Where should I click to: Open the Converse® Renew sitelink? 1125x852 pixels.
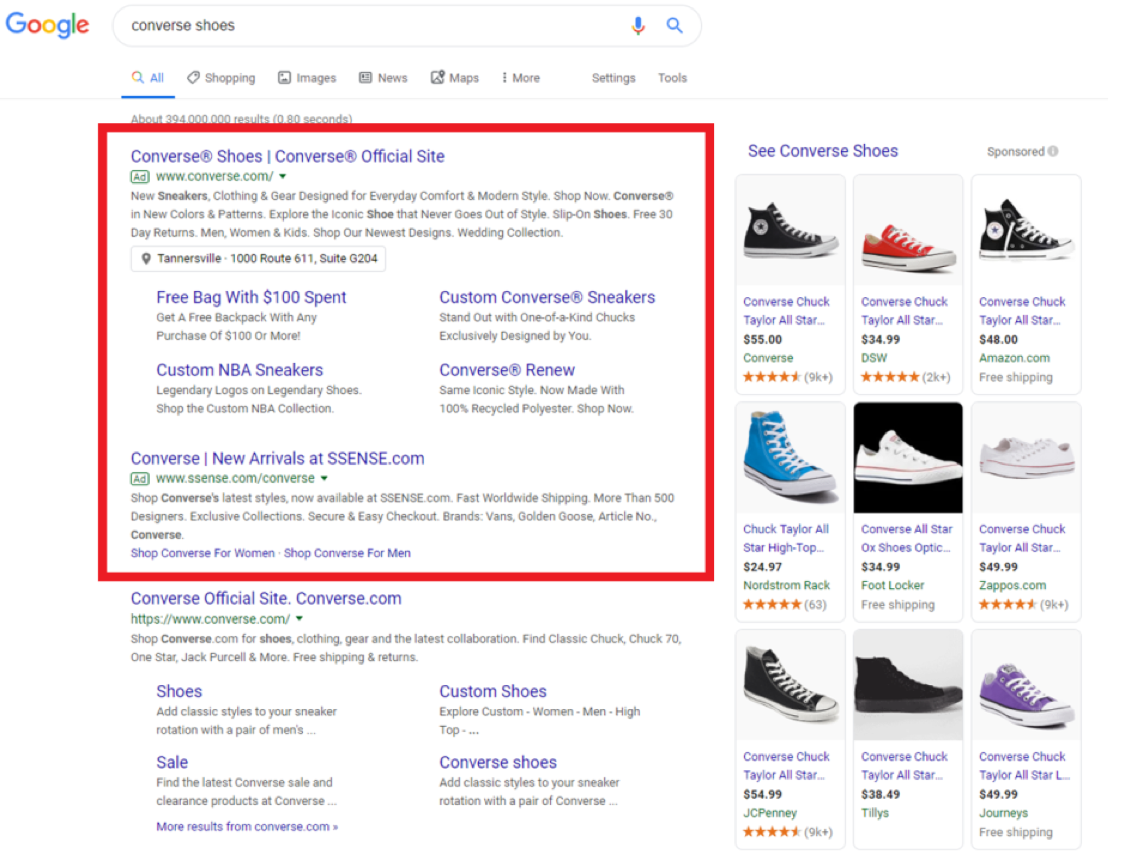[507, 370]
